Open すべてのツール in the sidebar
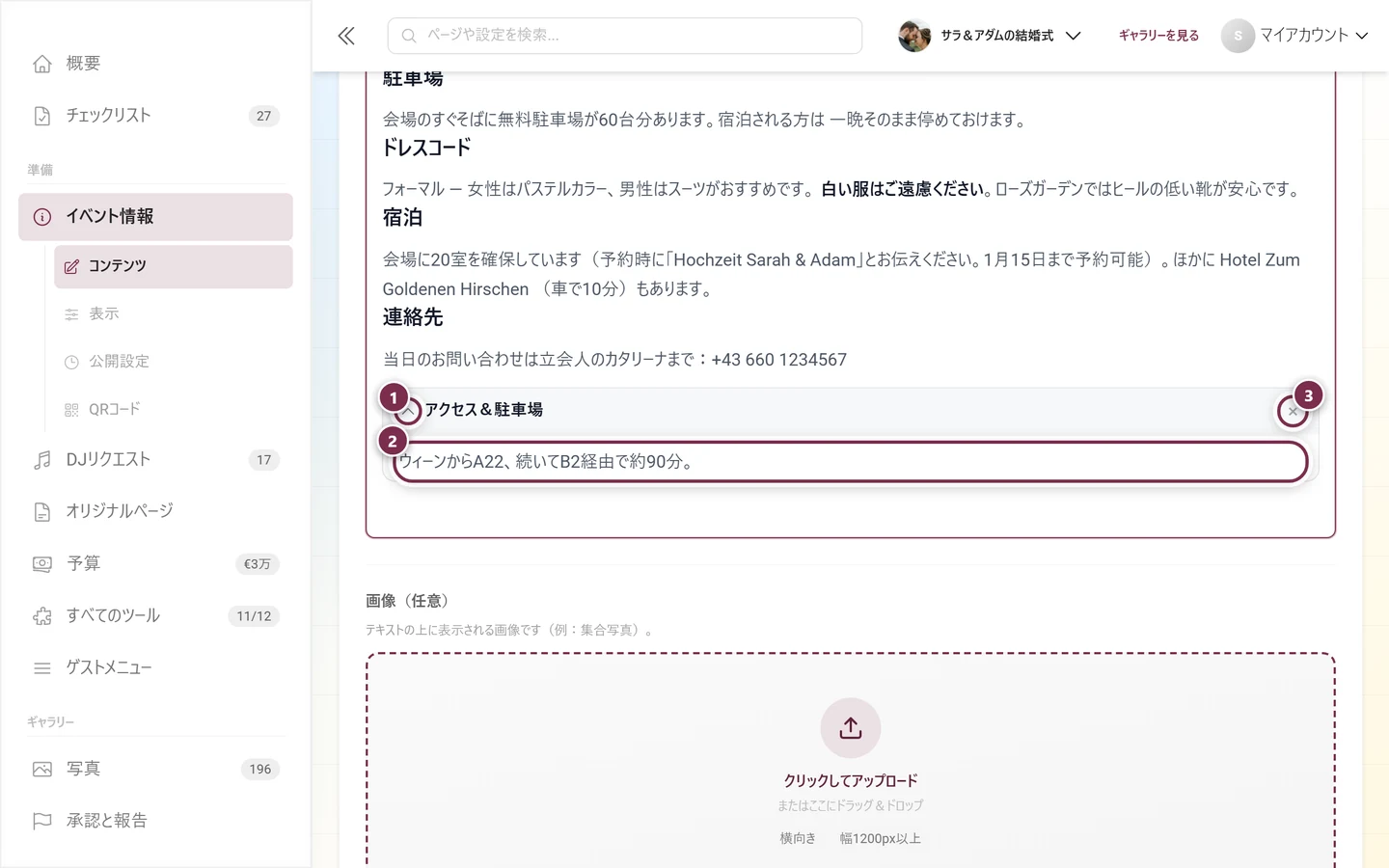The image size is (1389, 868). 155,615
